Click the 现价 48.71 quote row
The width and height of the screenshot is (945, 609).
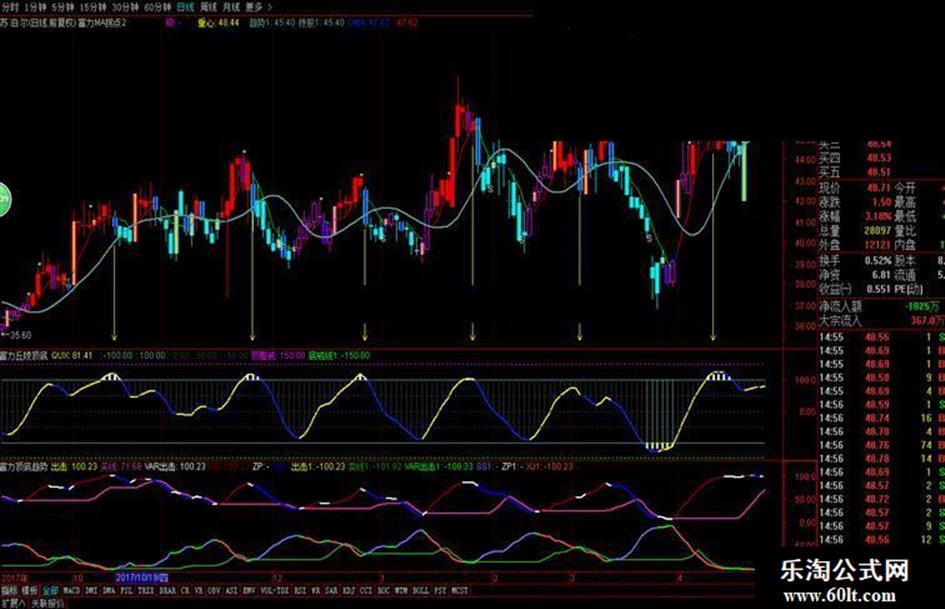[x=855, y=188]
